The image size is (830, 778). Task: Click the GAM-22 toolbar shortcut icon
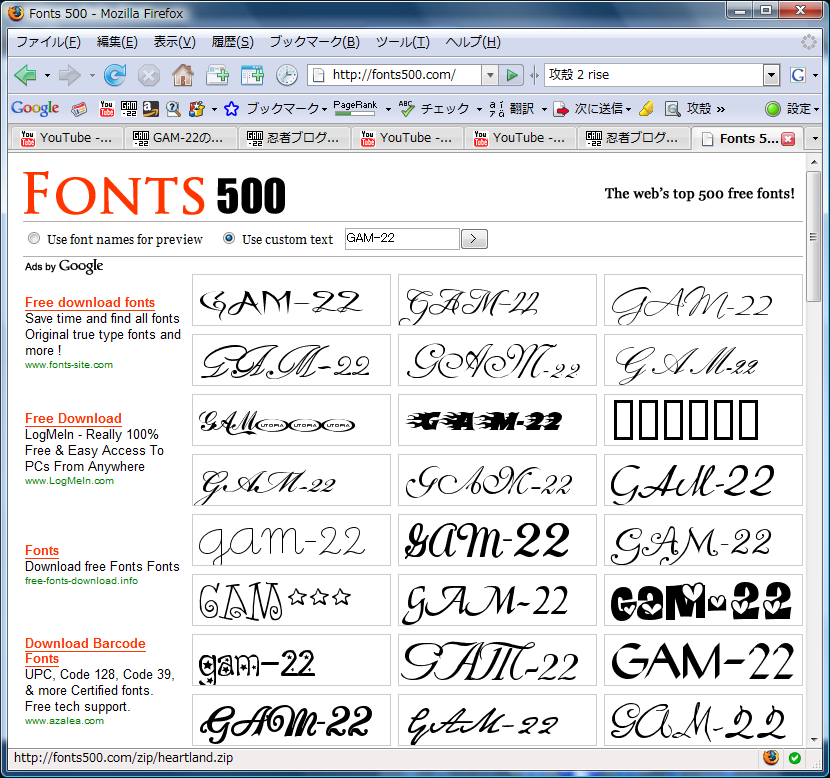(x=129, y=109)
